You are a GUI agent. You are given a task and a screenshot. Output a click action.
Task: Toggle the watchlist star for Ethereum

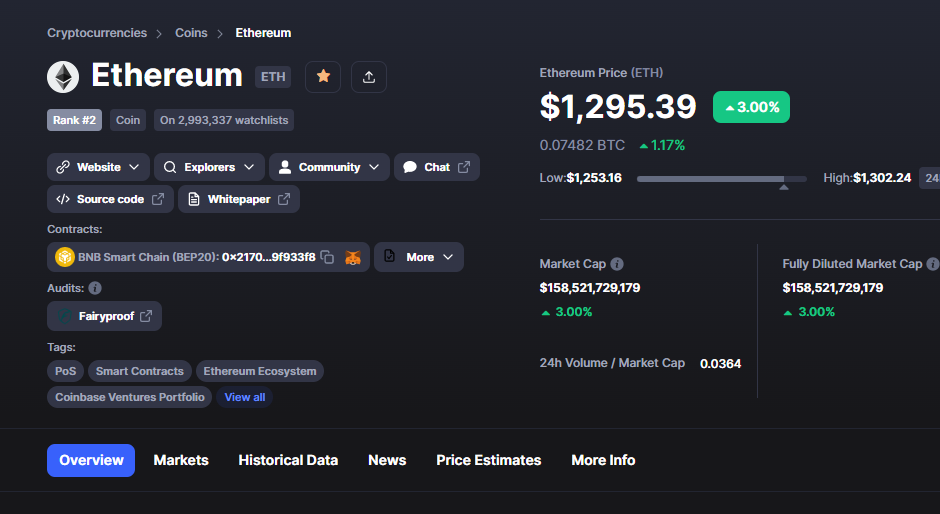(x=323, y=77)
